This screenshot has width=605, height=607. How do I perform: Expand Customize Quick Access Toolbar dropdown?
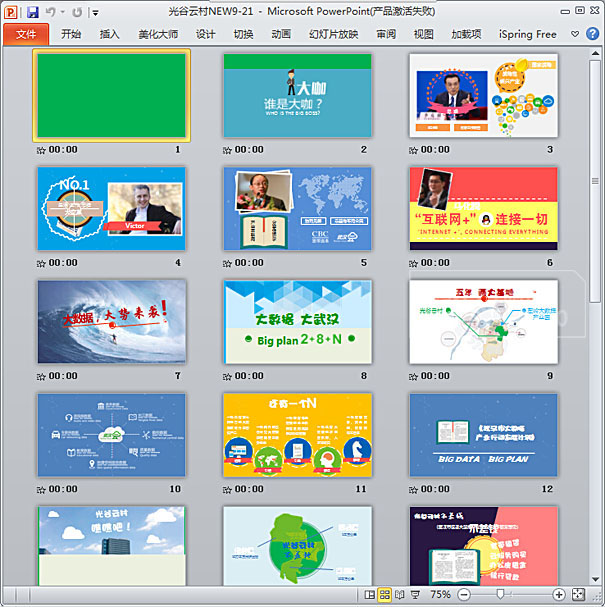point(95,13)
